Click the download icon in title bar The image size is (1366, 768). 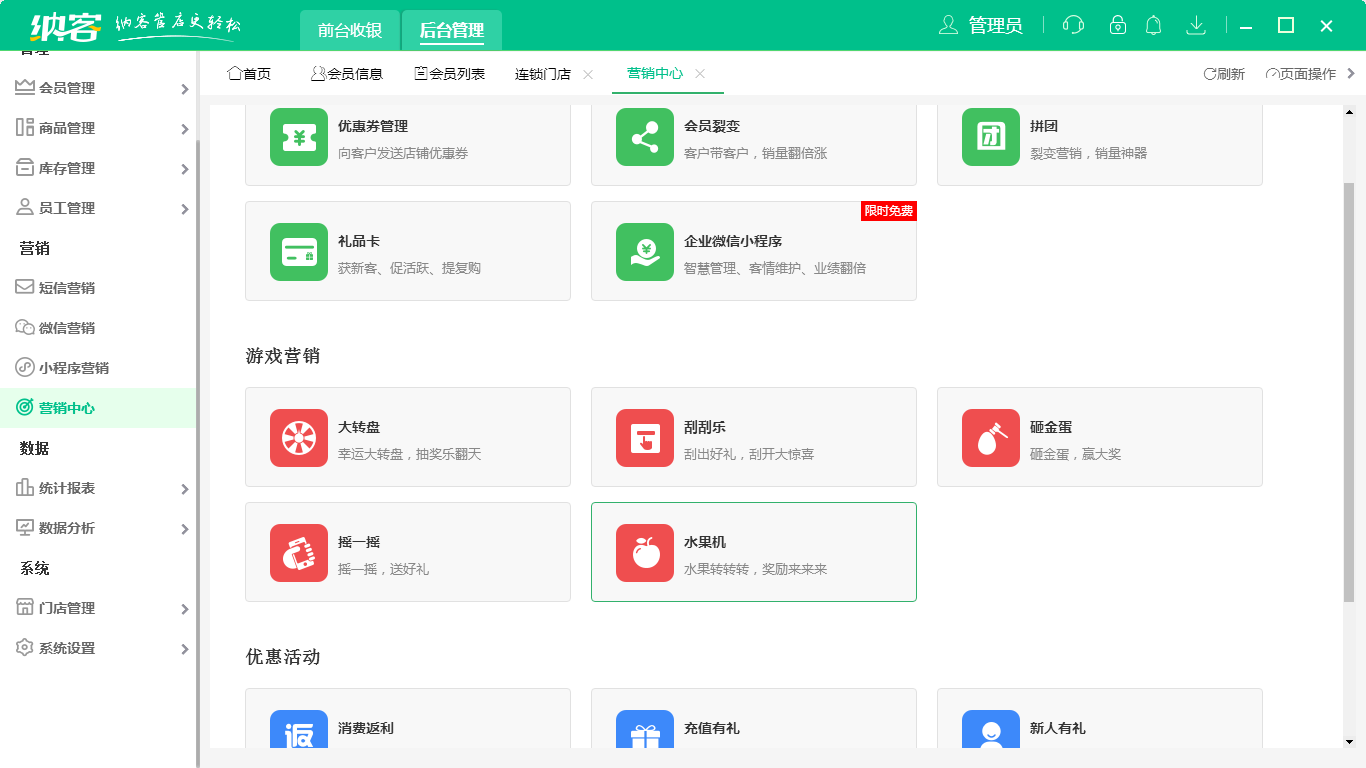1195,26
